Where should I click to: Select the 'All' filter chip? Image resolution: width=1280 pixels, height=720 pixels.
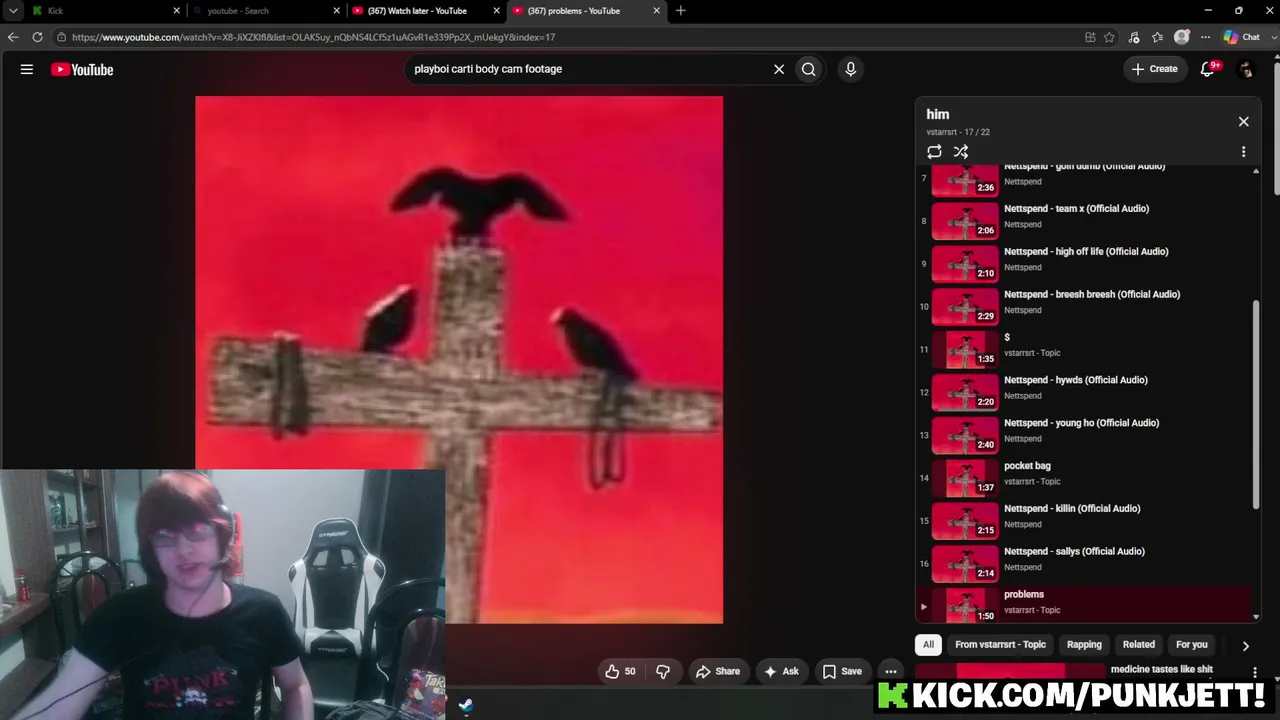(x=928, y=645)
